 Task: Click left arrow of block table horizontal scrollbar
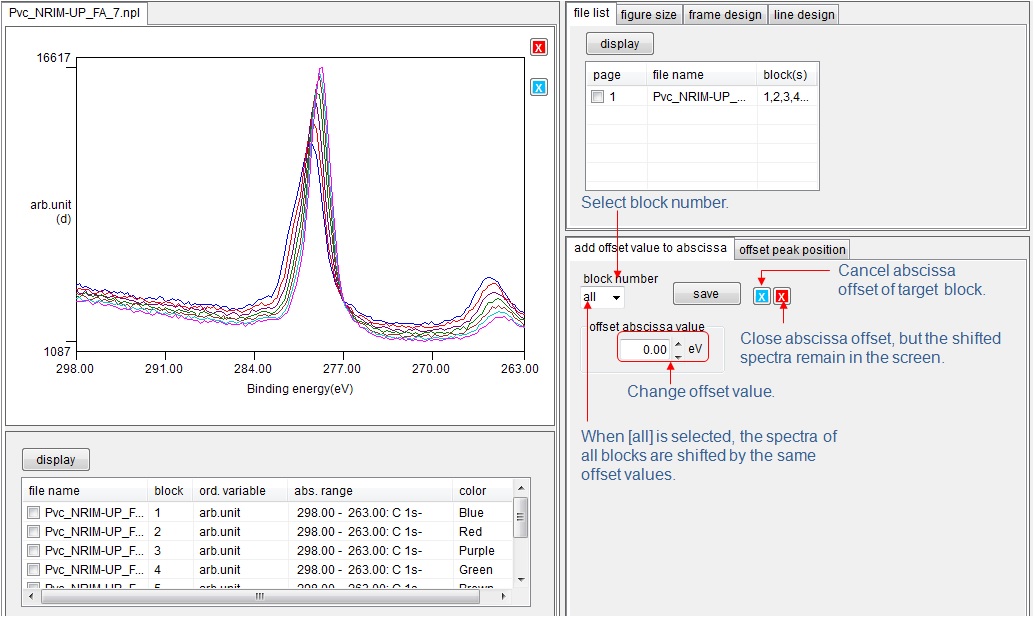point(30,597)
